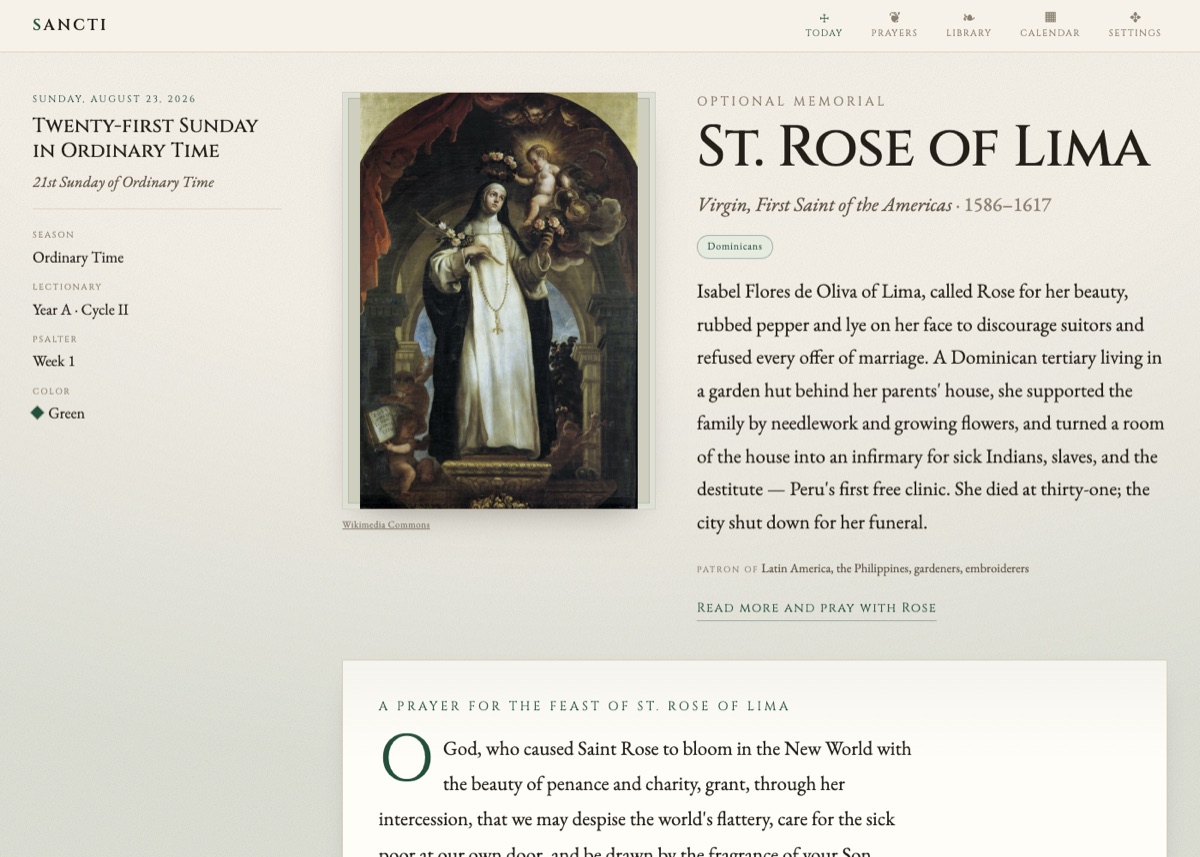Click the patron list Latin America, the Philippines
Image resolution: width=1200 pixels, height=857 pixels.
[895, 569]
